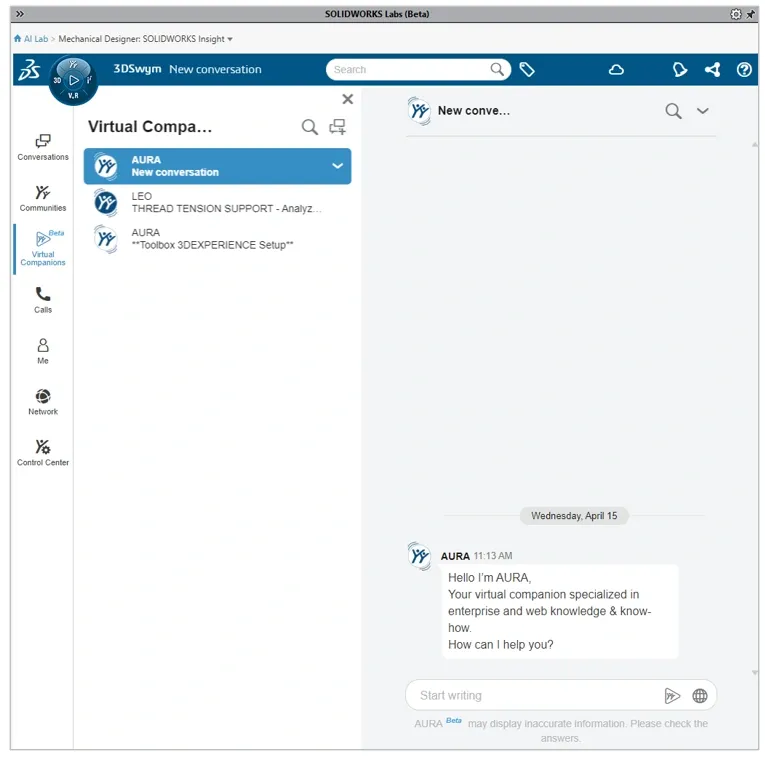Image resolution: width=765 pixels, height=757 pixels.
Task: Click the Wednesday, April 15 date label
Action: point(574,516)
